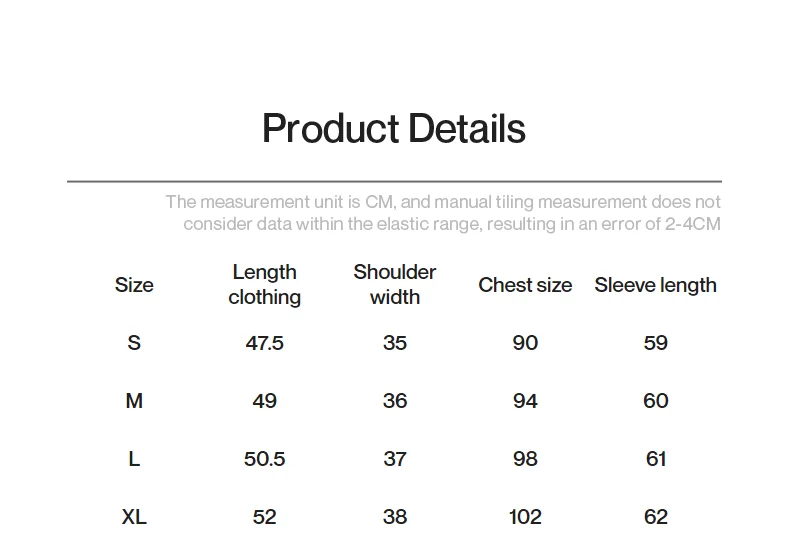
Task: Select the S size row label
Action: [x=134, y=343]
